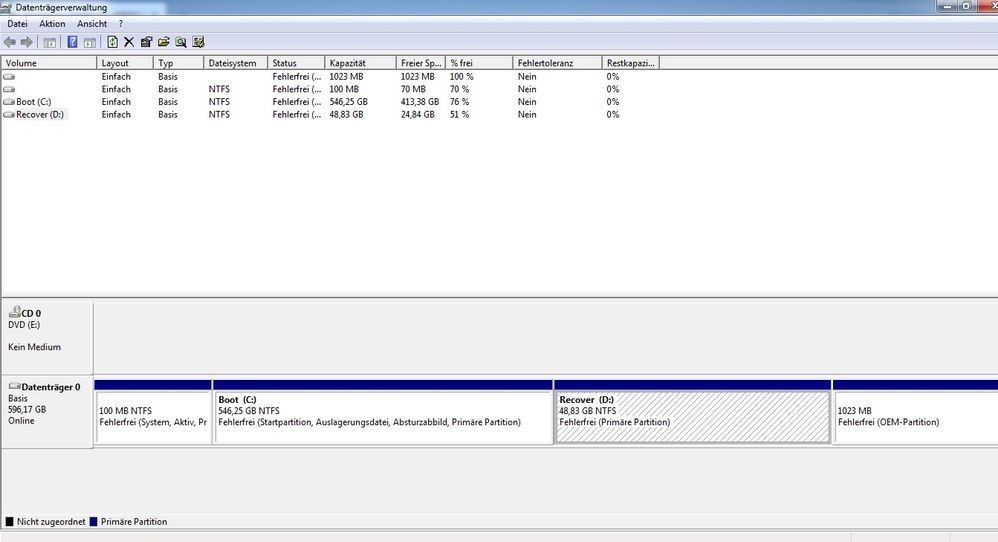998x542 pixels.
Task: Open the Aktion menu
Action: pyautogui.click(x=52, y=24)
